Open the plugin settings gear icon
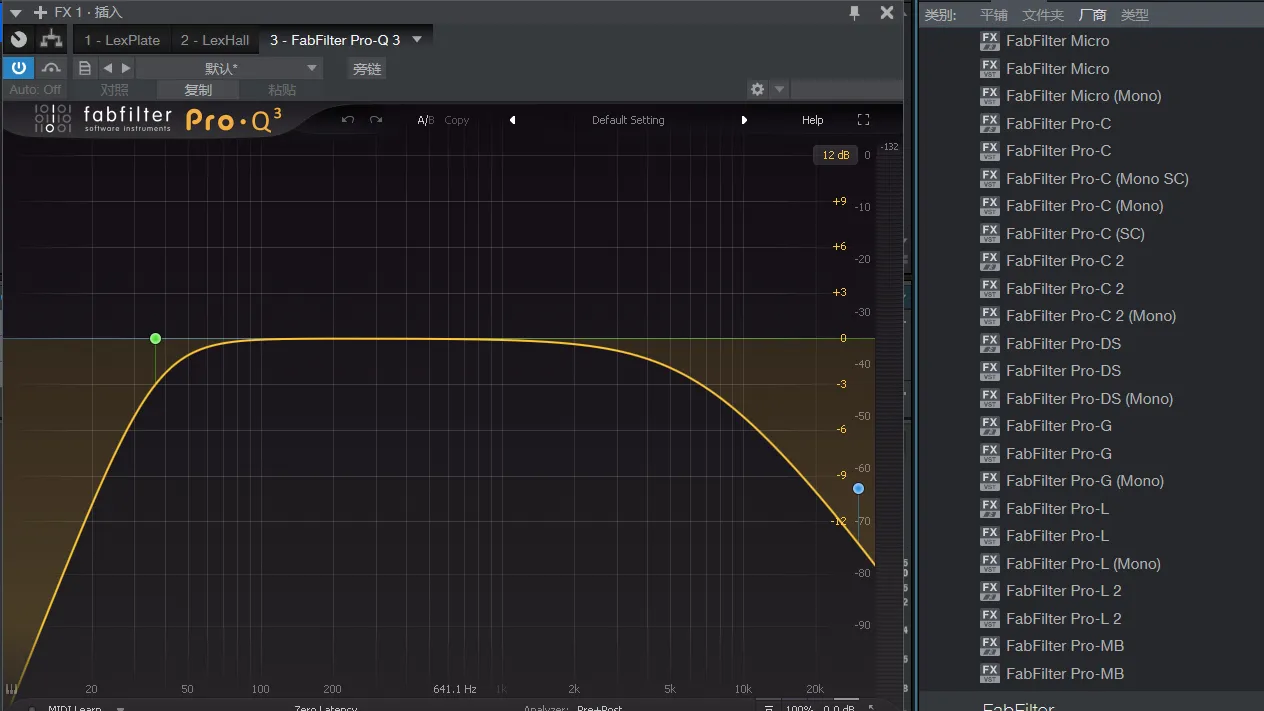The height and width of the screenshot is (711, 1264). pos(758,89)
